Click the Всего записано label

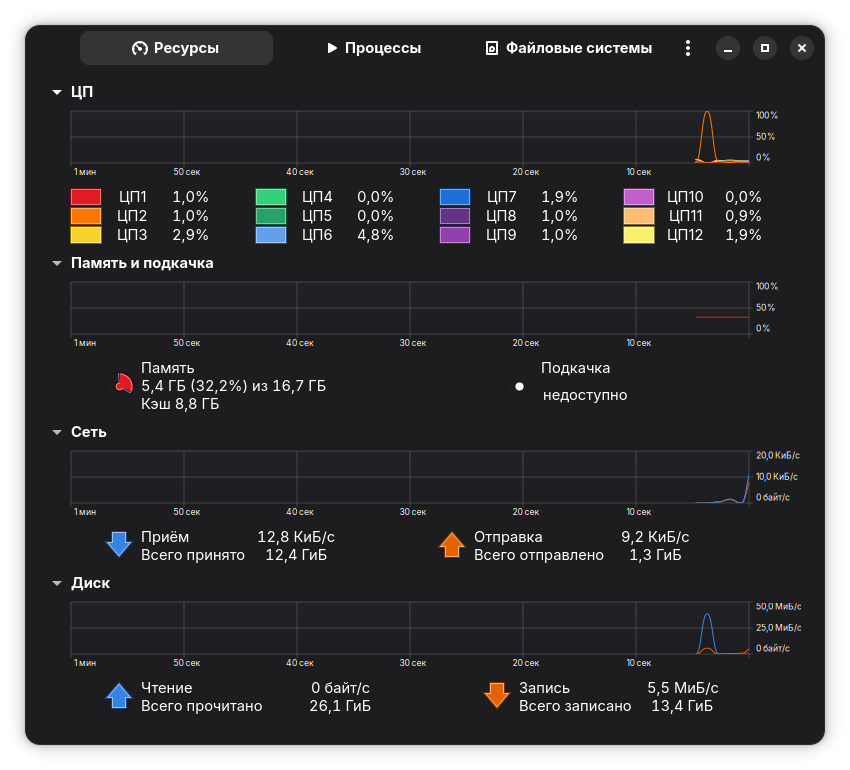575,706
